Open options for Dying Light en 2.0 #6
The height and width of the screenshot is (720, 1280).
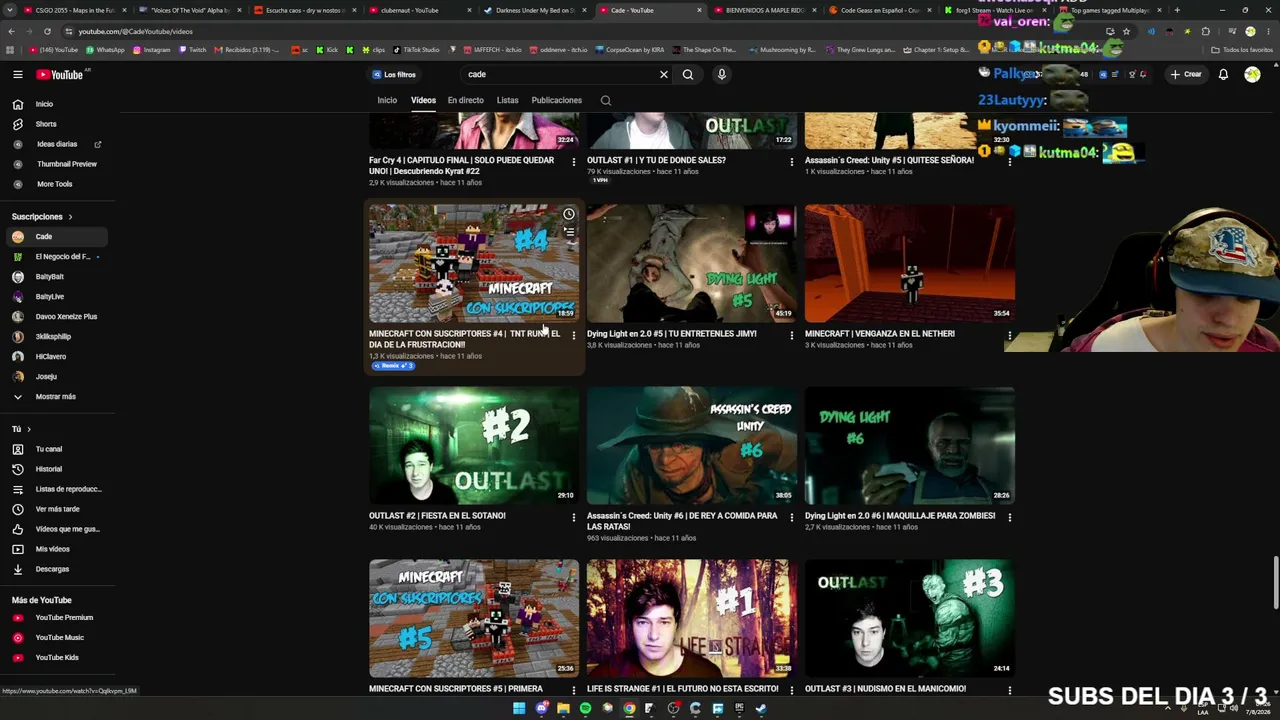click(x=1009, y=517)
